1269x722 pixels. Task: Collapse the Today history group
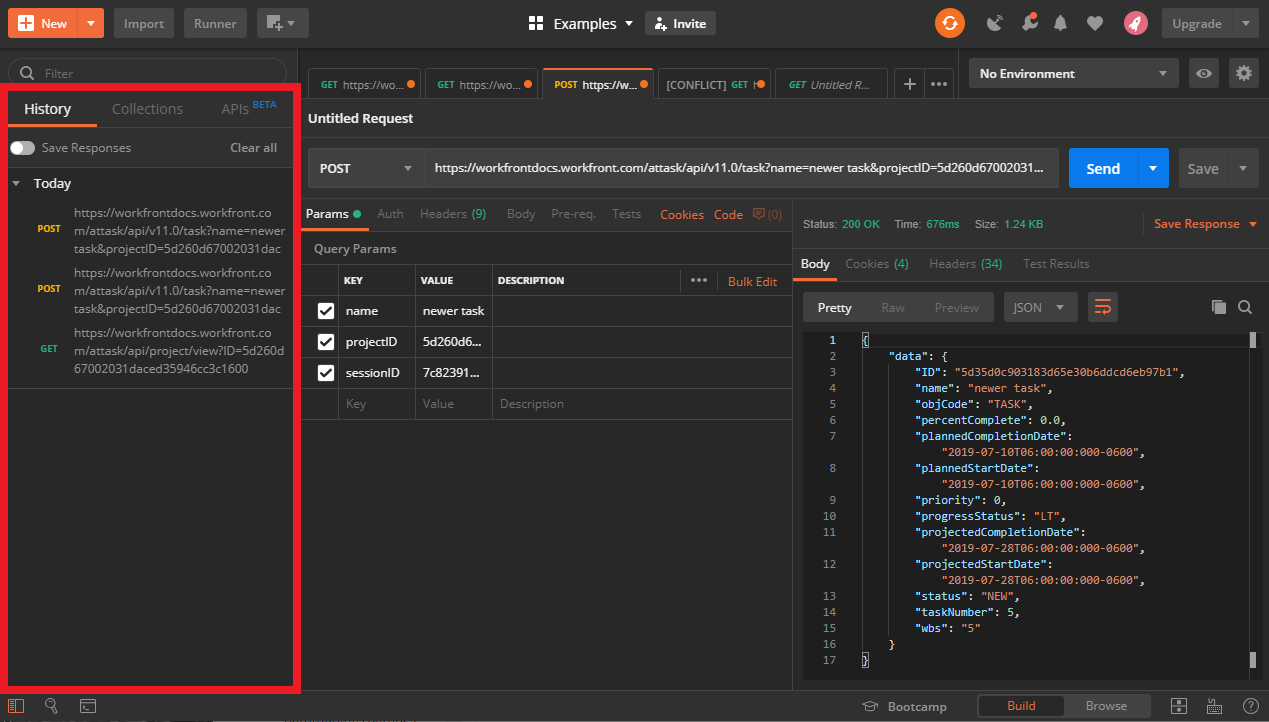[x=16, y=184]
